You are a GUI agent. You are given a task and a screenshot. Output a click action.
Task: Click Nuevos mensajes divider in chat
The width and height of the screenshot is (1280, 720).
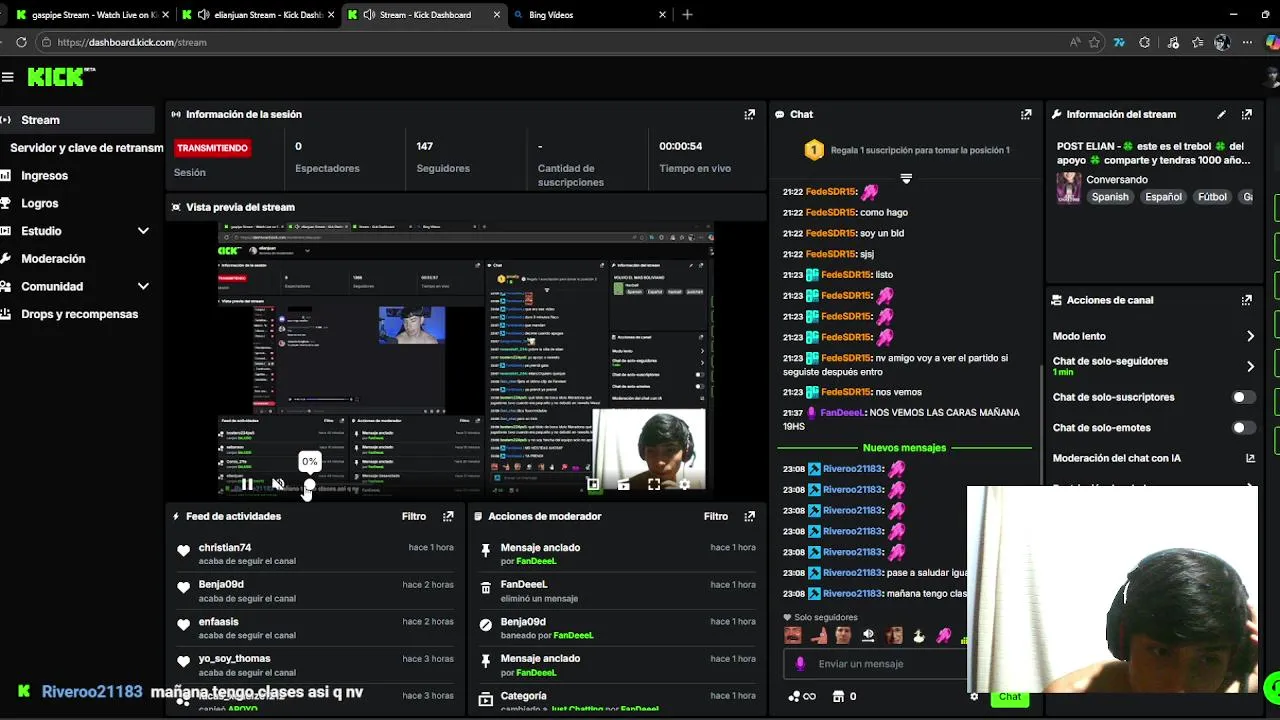[x=904, y=448]
